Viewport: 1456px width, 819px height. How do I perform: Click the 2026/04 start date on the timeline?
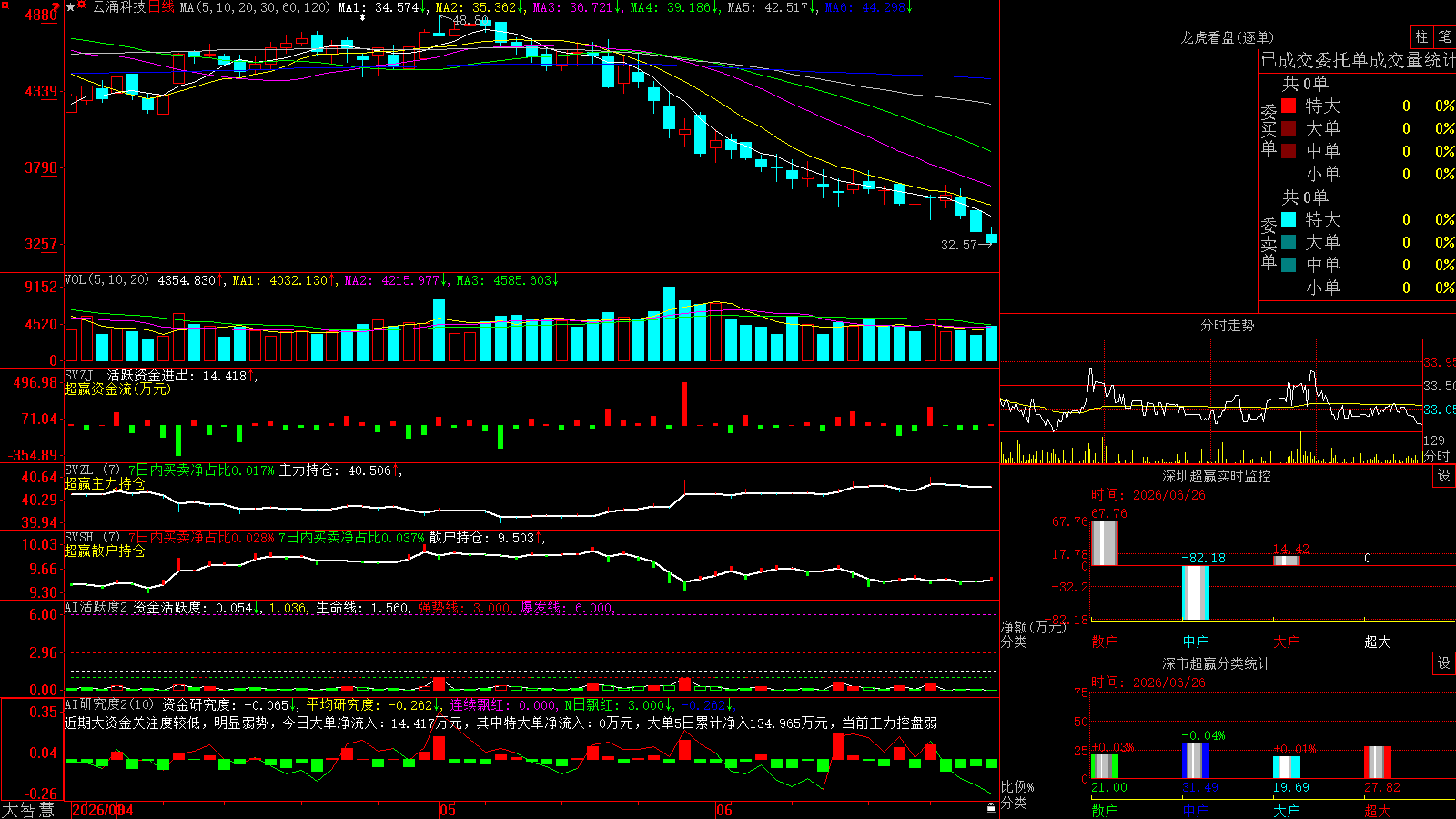coord(102,810)
